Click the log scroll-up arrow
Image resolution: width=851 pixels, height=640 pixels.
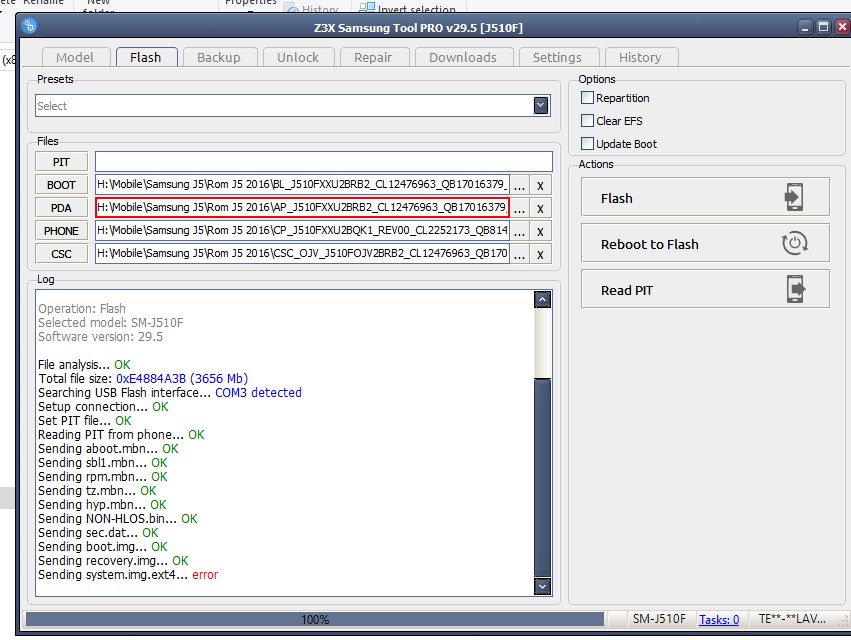pos(543,299)
